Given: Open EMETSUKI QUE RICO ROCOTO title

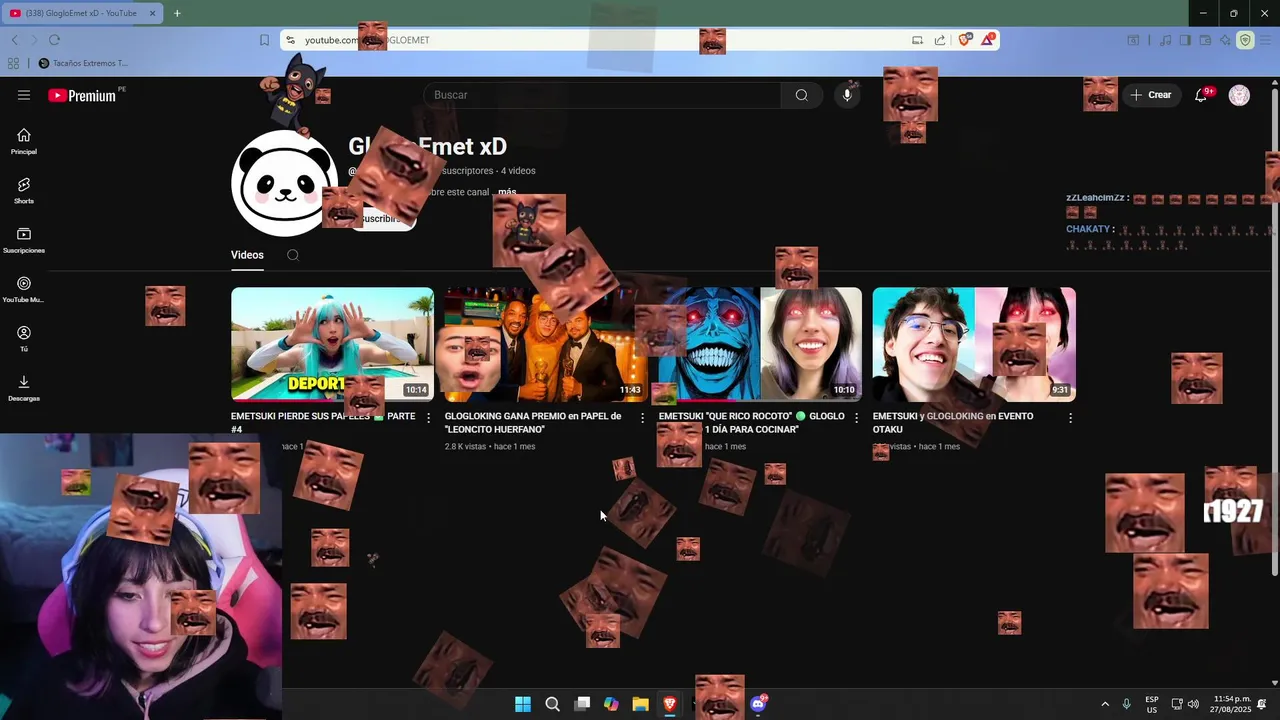Looking at the screenshot, I should 751,422.
